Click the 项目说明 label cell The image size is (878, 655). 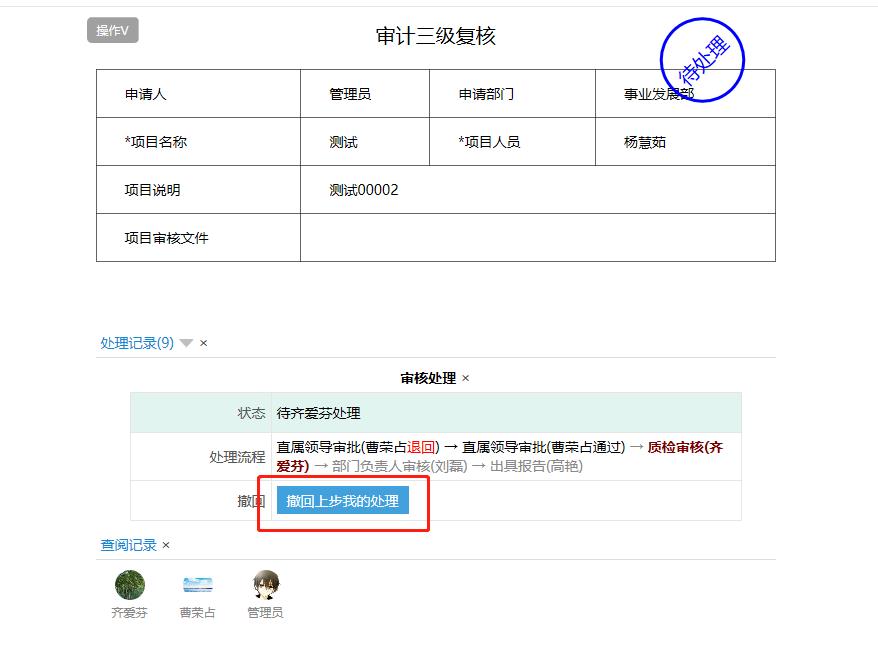pyautogui.click(x=198, y=190)
